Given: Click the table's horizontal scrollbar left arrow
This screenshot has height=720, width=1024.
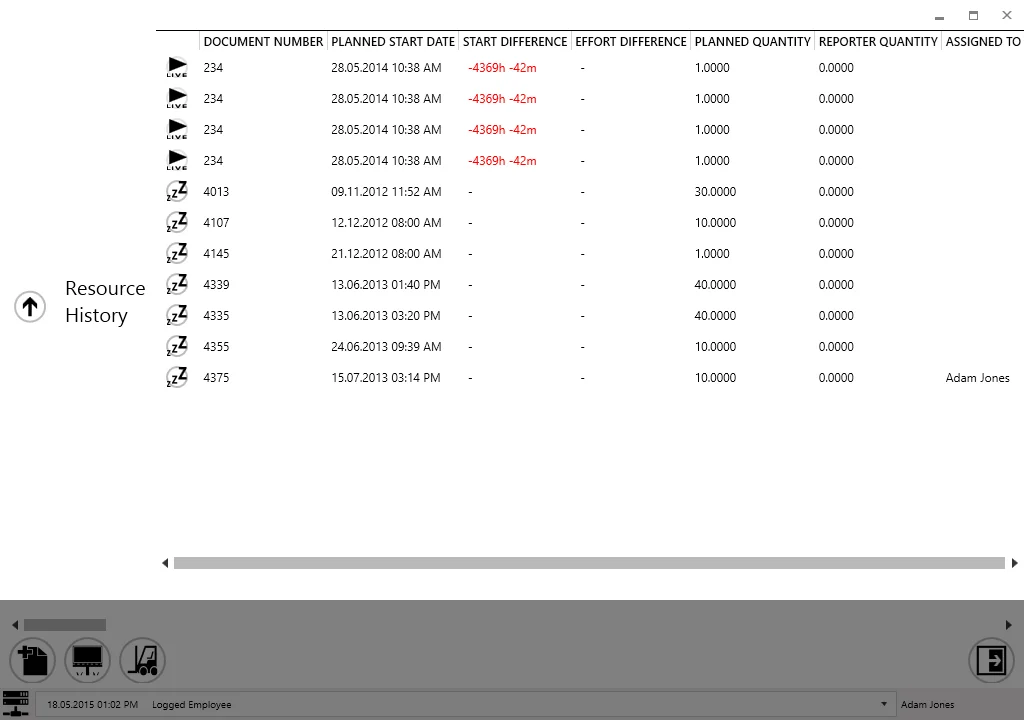Looking at the screenshot, I should [165, 563].
